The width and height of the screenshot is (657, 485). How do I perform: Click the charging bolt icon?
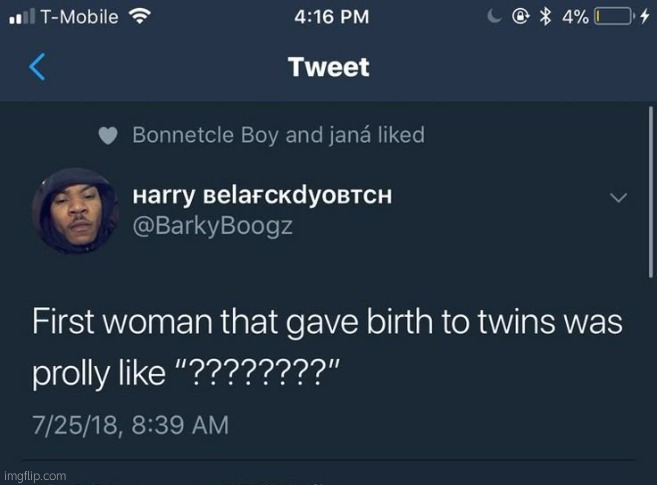(x=642, y=17)
